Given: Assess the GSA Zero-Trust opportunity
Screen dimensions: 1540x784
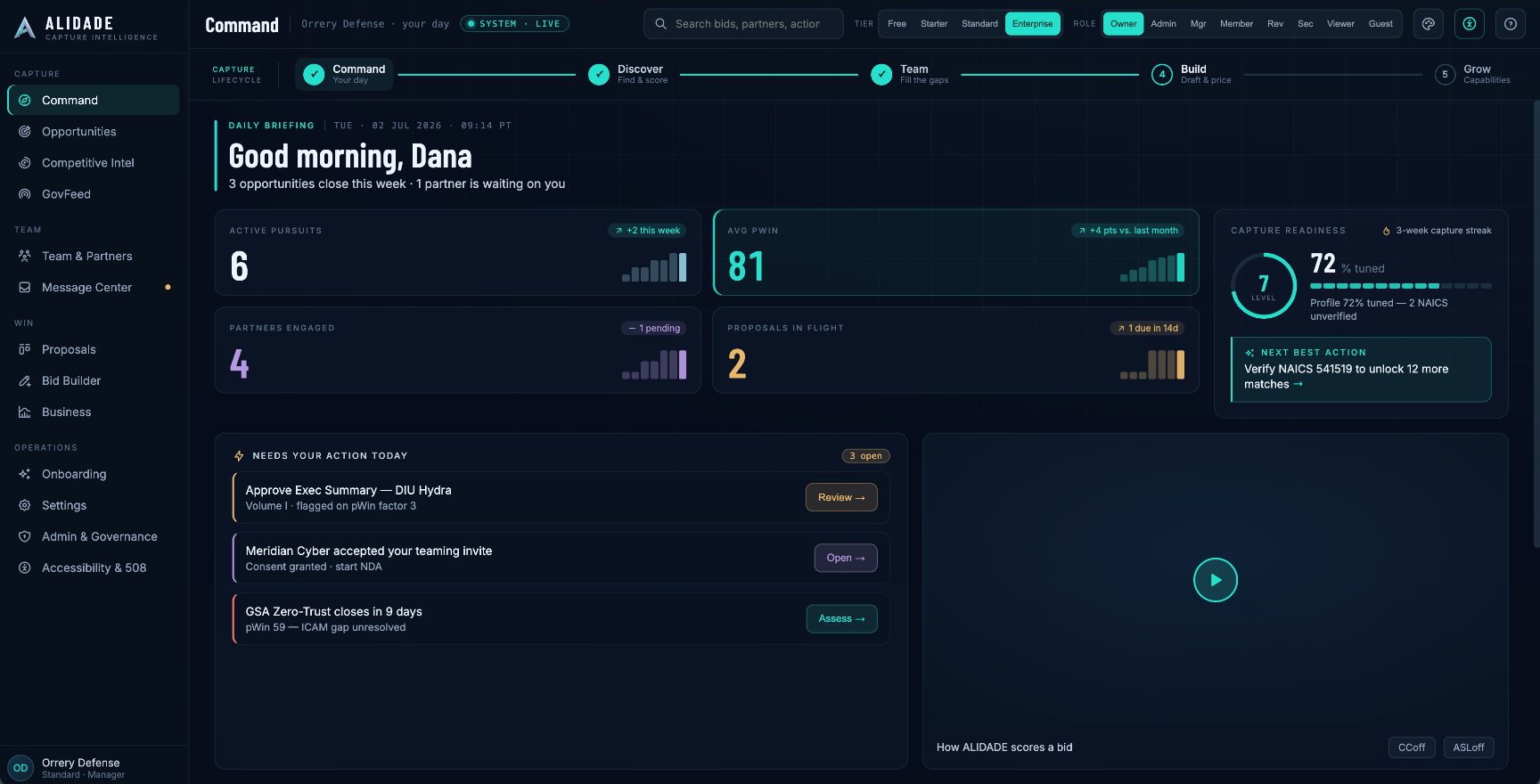Looking at the screenshot, I should point(841,619).
